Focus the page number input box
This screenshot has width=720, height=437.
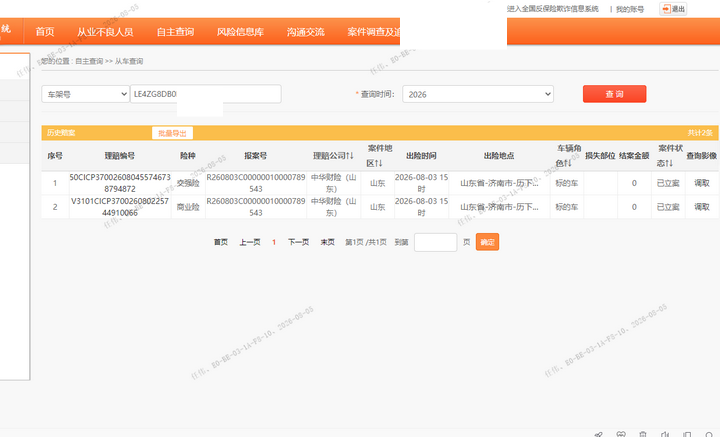click(x=435, y=242)
